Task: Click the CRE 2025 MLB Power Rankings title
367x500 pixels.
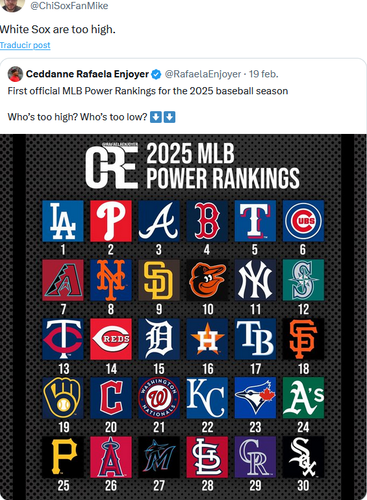Action: click(x=192, y=166)
